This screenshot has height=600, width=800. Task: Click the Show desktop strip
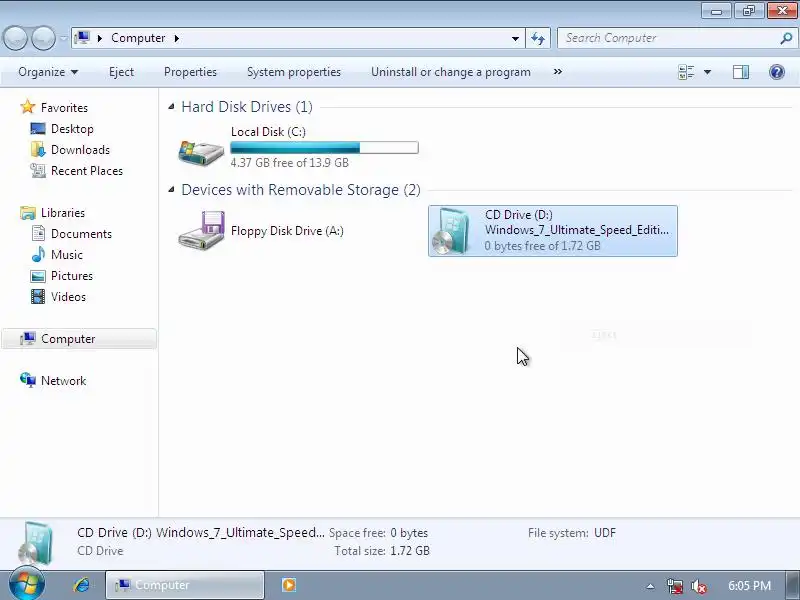click(x=793, y=585)
